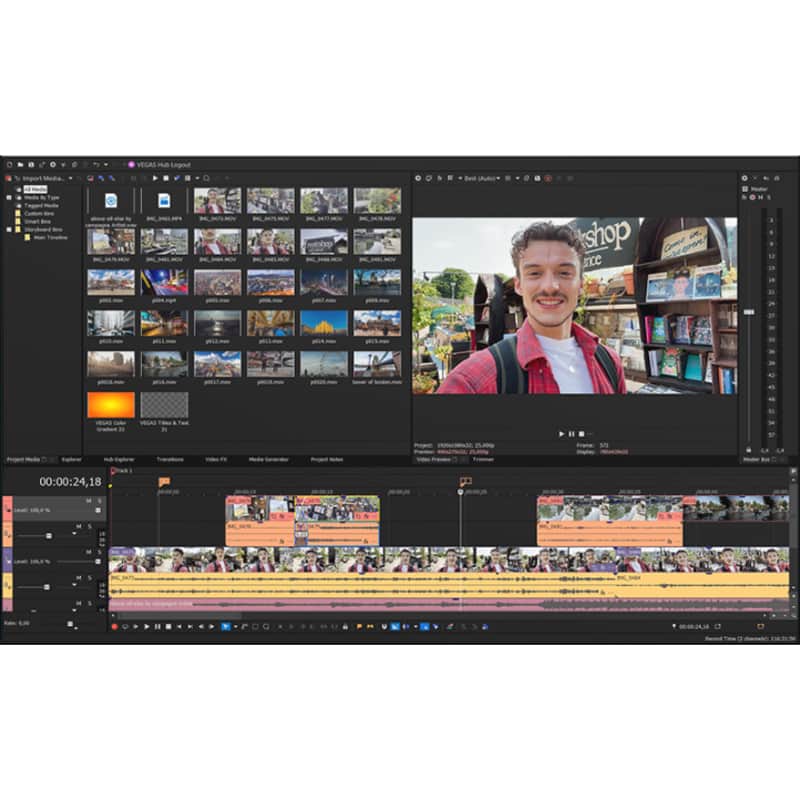
Task: Click the New project icon
Action: (9, 165)
